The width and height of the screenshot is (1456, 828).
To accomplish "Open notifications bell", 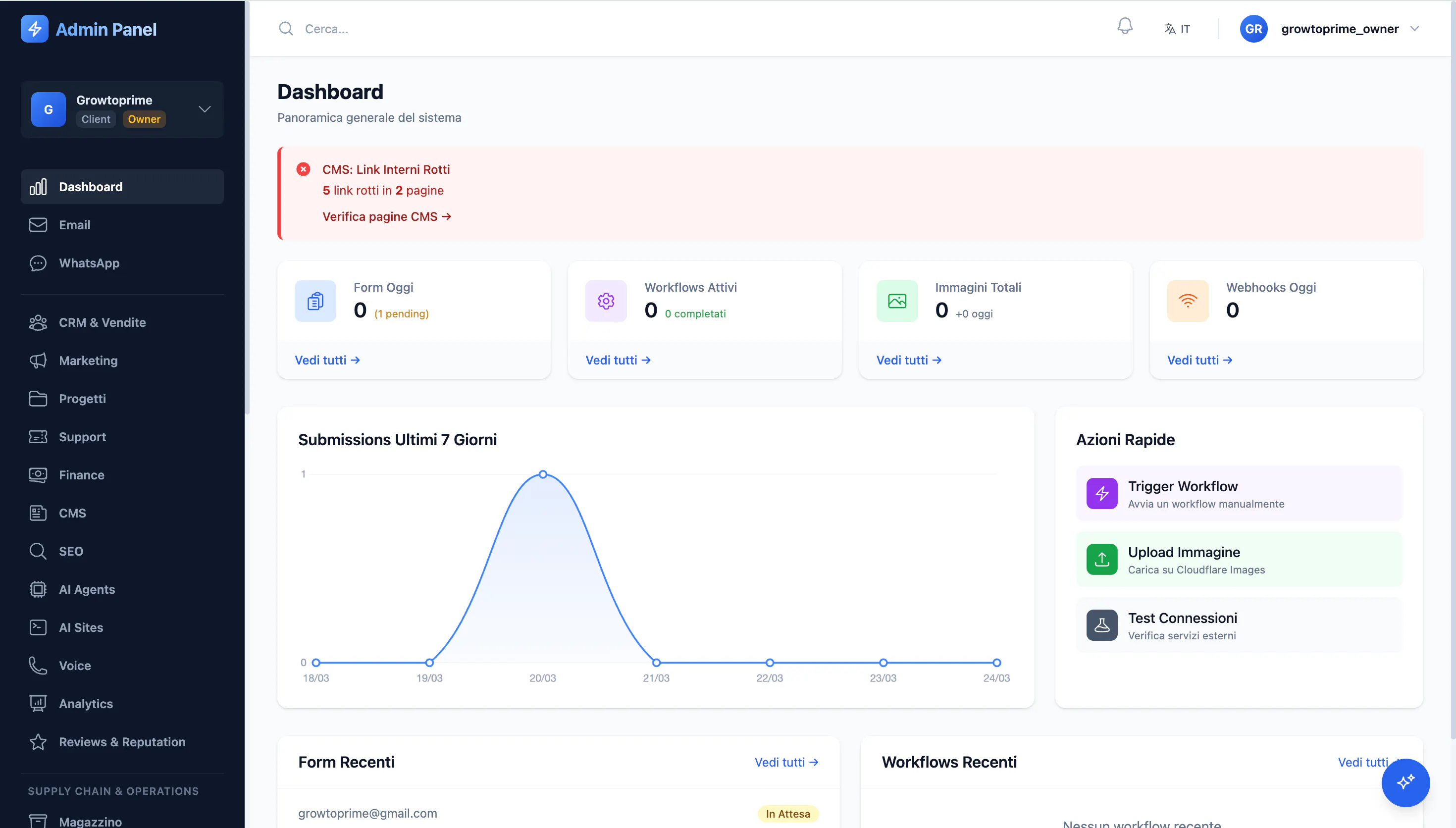I will coord(1125,27).
